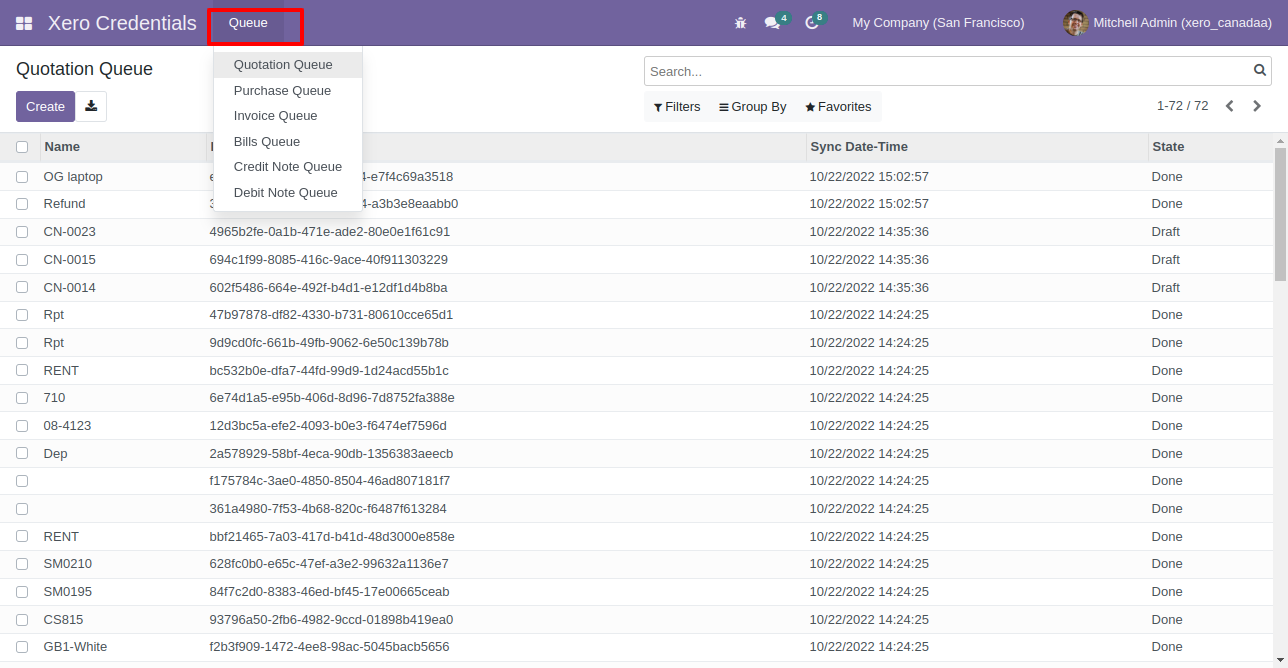Image resolution: width=1288 pixels, height=668 pixels.
Task: Open the CS815 record name
Action: tap(64, 620)
